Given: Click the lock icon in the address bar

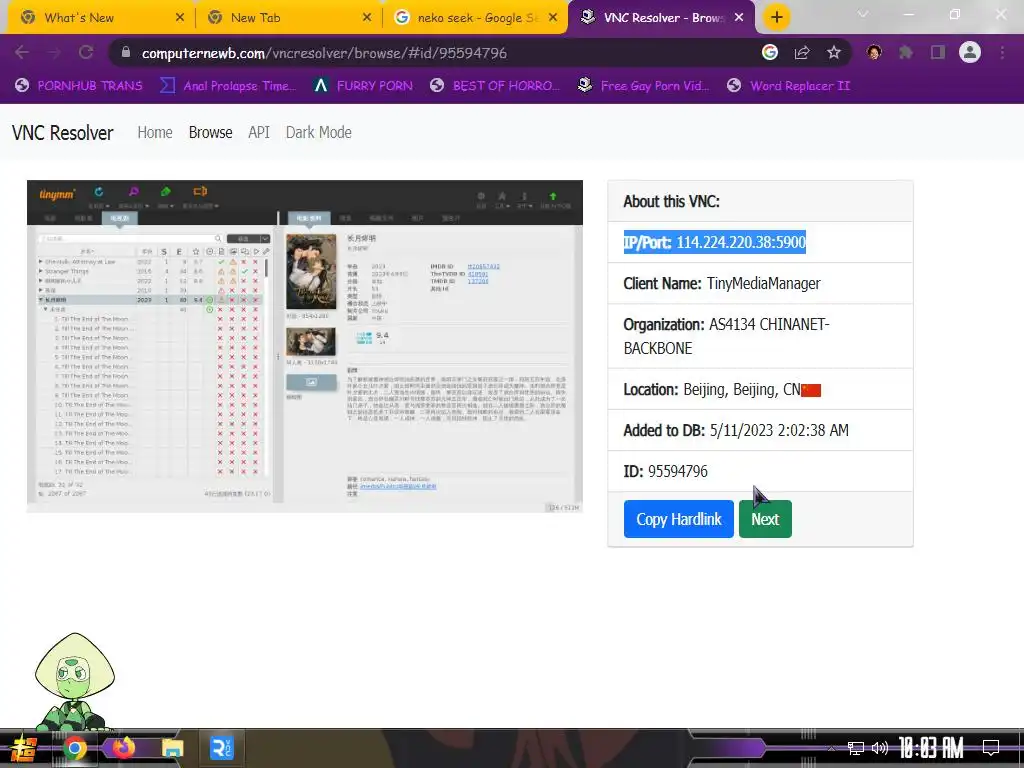Looking at the screenshot, I should pos(126,53).
